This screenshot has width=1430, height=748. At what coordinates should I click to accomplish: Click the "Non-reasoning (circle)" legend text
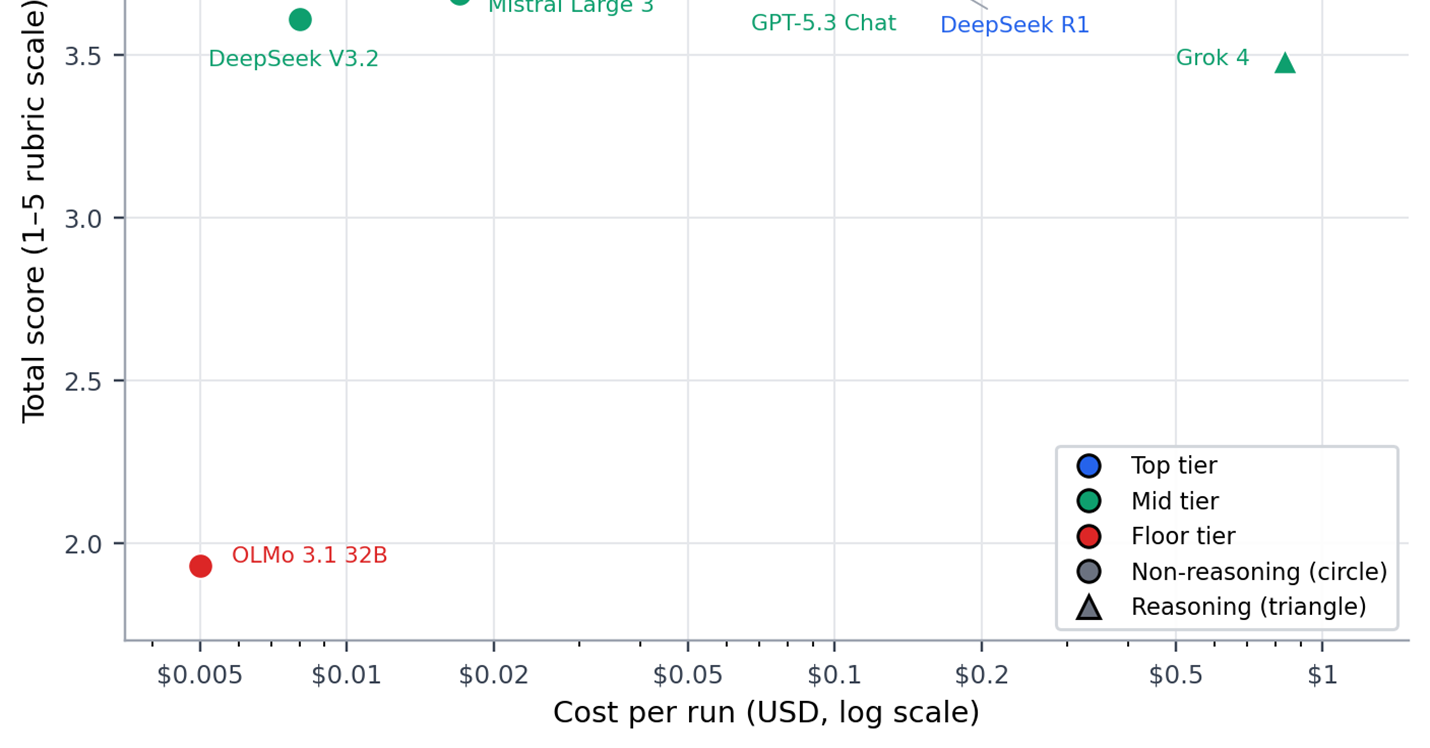[1259, 572]
